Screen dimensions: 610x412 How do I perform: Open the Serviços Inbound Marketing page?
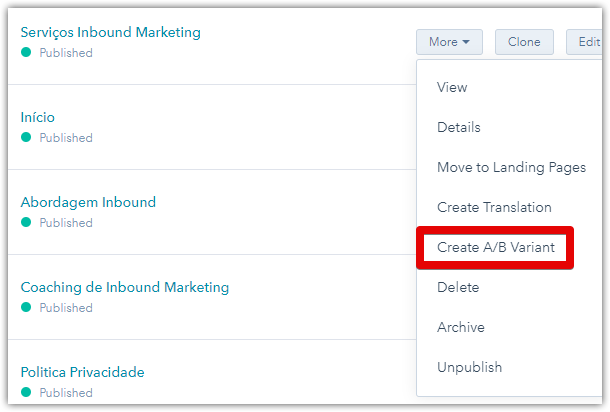tap(110, 32)
